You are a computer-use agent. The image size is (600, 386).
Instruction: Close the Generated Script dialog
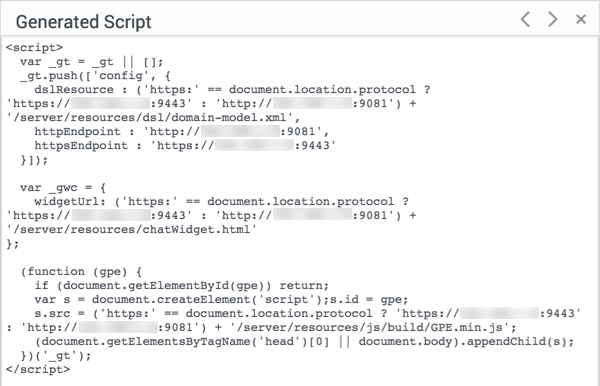pos(581,19)
